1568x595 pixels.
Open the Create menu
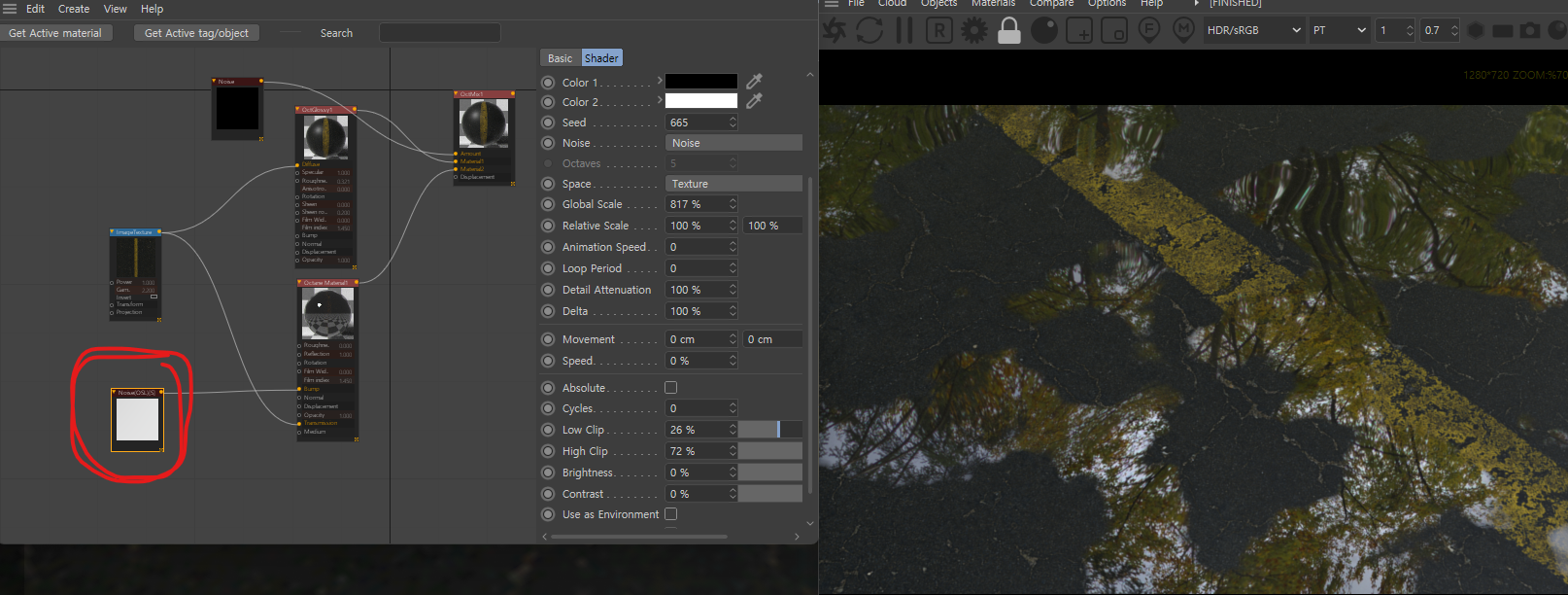coord(74,9)
